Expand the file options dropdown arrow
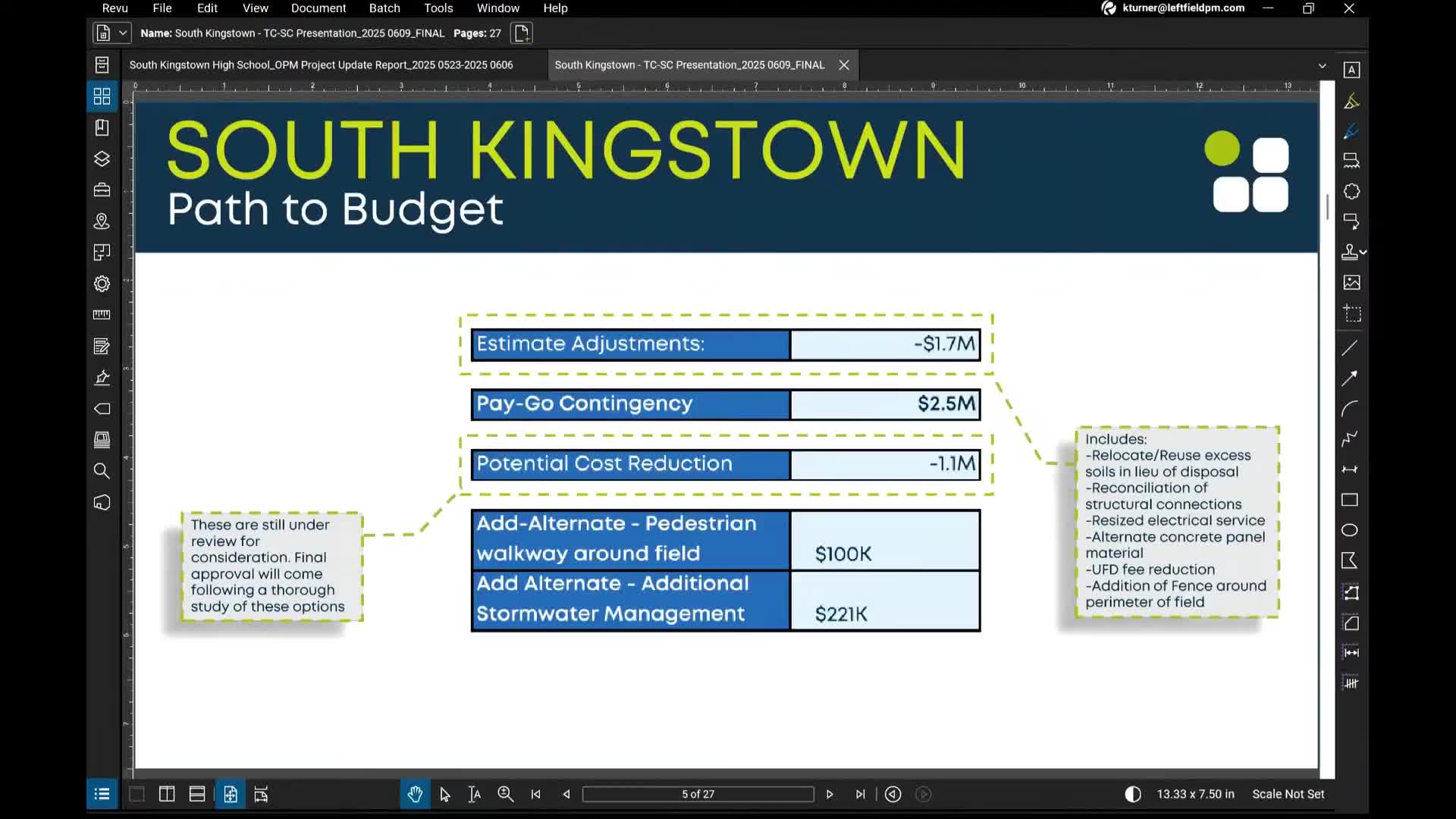Image resolution: width=1456 pixels, height=819 pixels. click(122, 33)
